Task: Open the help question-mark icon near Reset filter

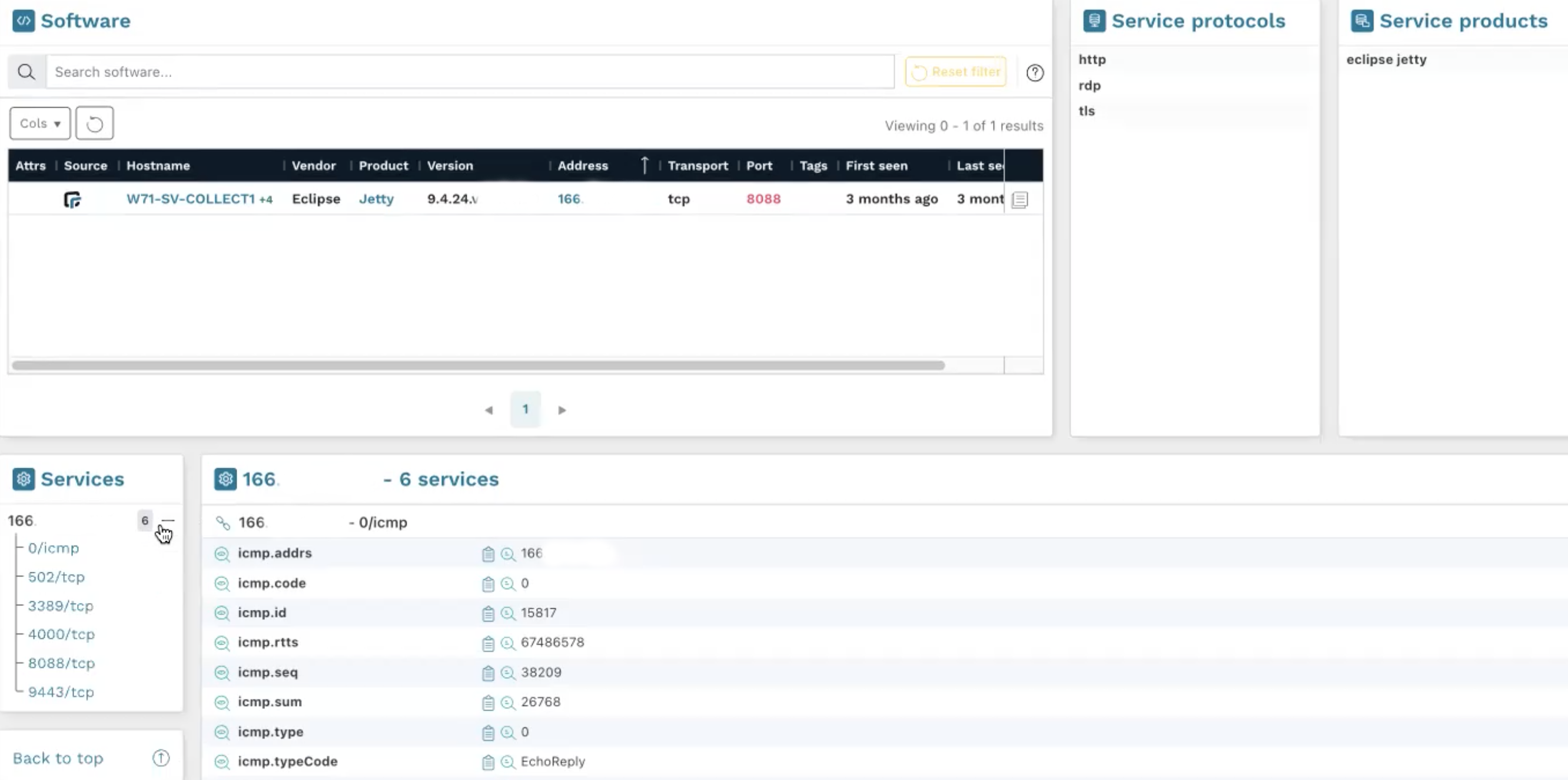Action: [x=1035, y=72]
